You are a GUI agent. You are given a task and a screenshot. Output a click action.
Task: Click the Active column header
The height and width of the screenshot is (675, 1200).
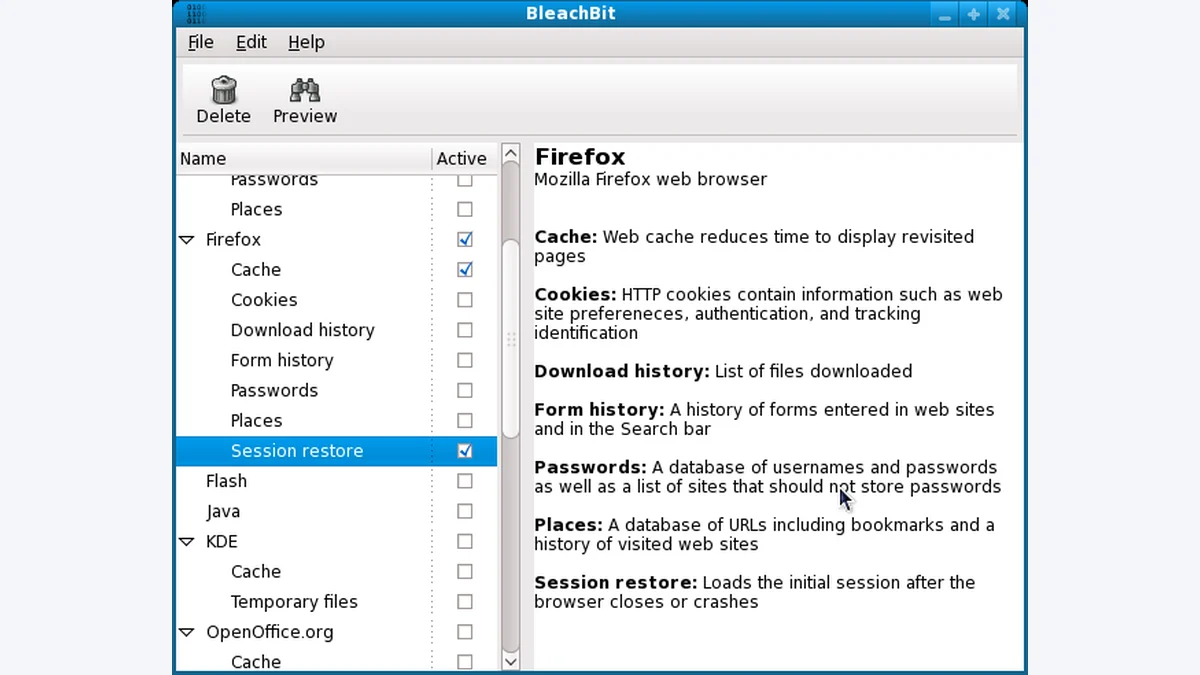[x=462, y=158]
